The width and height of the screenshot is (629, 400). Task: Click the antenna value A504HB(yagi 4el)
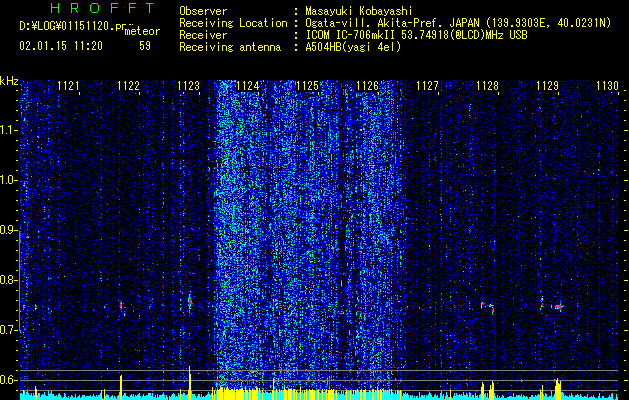click(353, 47)
